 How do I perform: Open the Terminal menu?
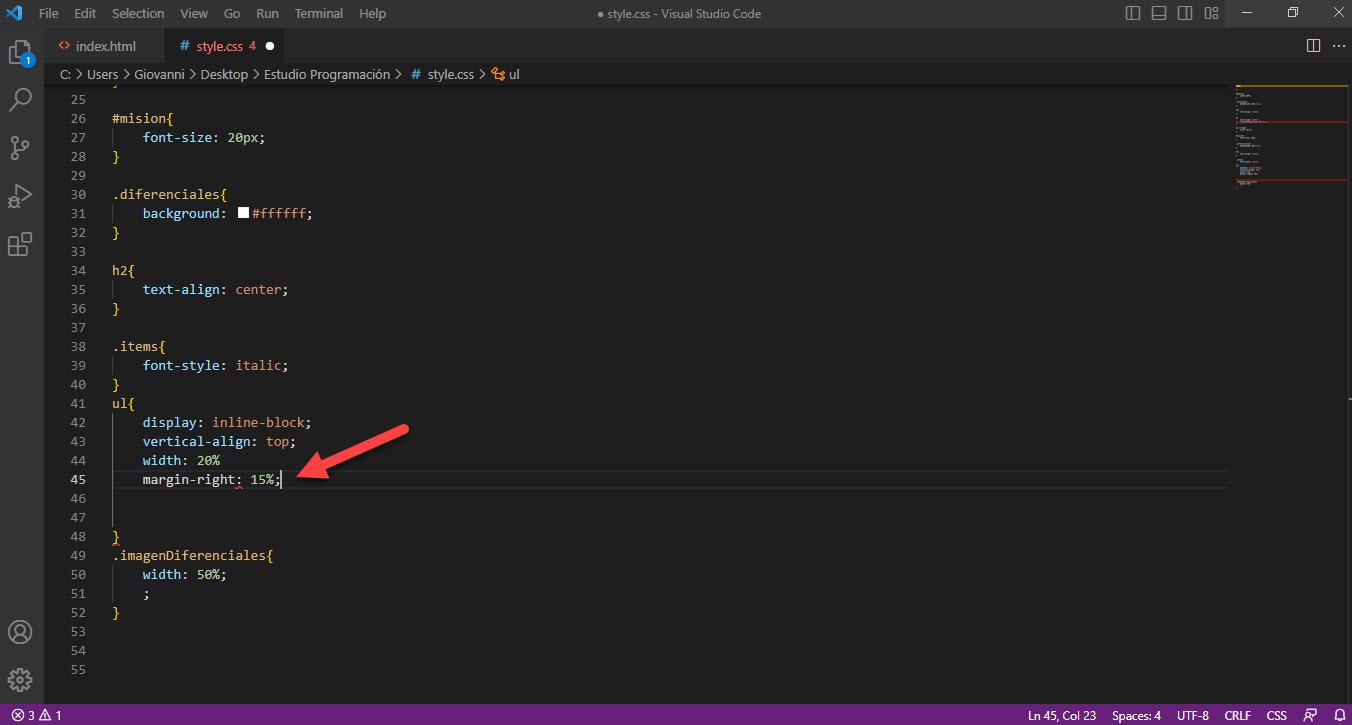[x=319, y=13]
